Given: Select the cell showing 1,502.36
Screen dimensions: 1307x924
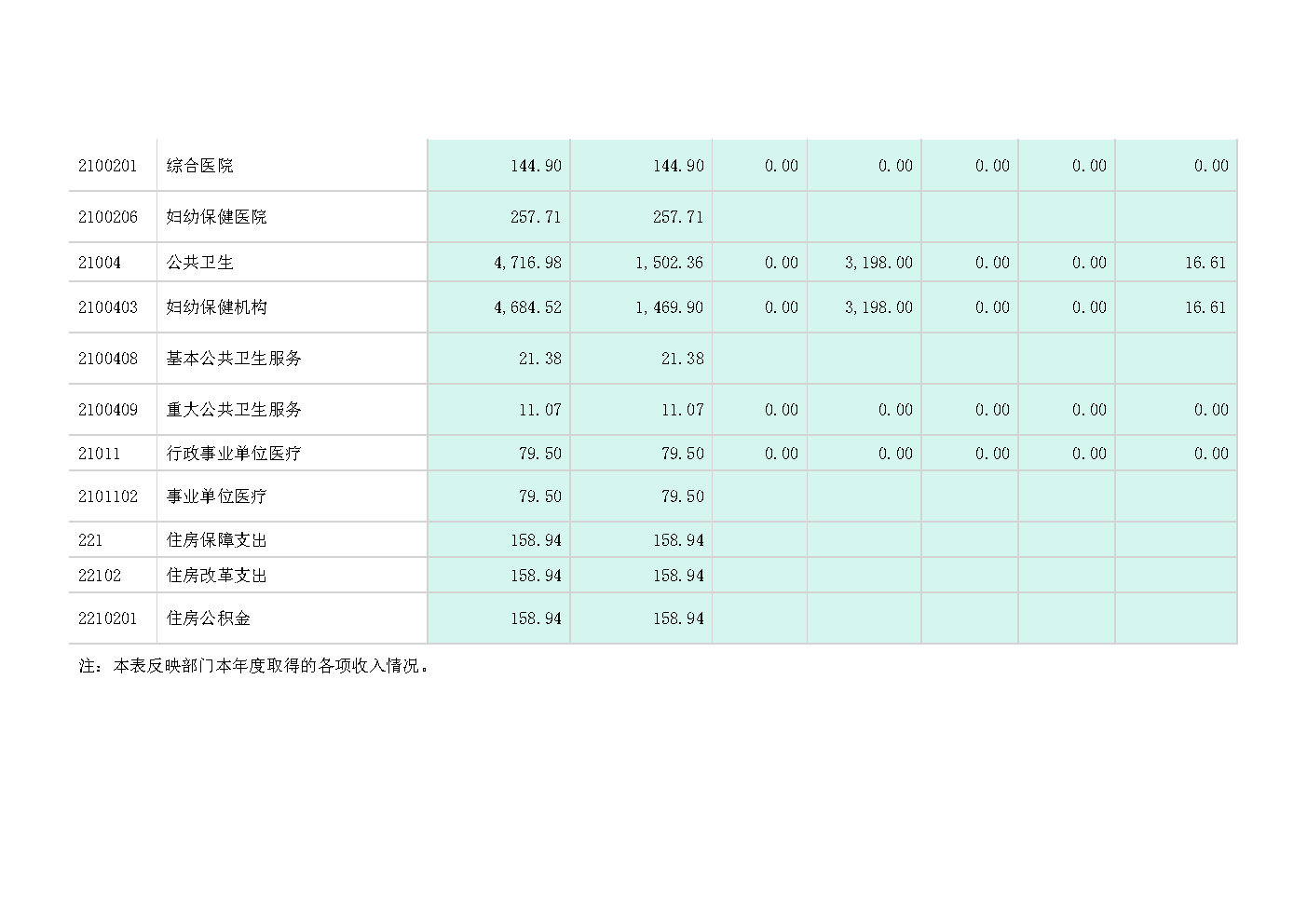Looking at the screenshot, I should click(x=669, y=263).
